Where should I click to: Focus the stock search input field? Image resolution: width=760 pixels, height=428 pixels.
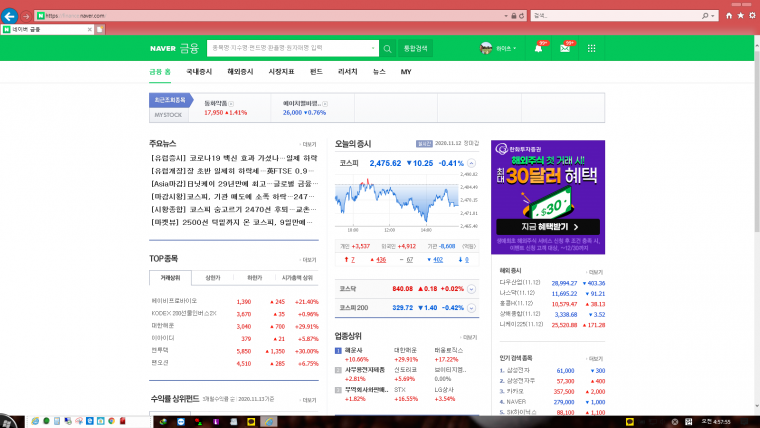click(289, 48)
